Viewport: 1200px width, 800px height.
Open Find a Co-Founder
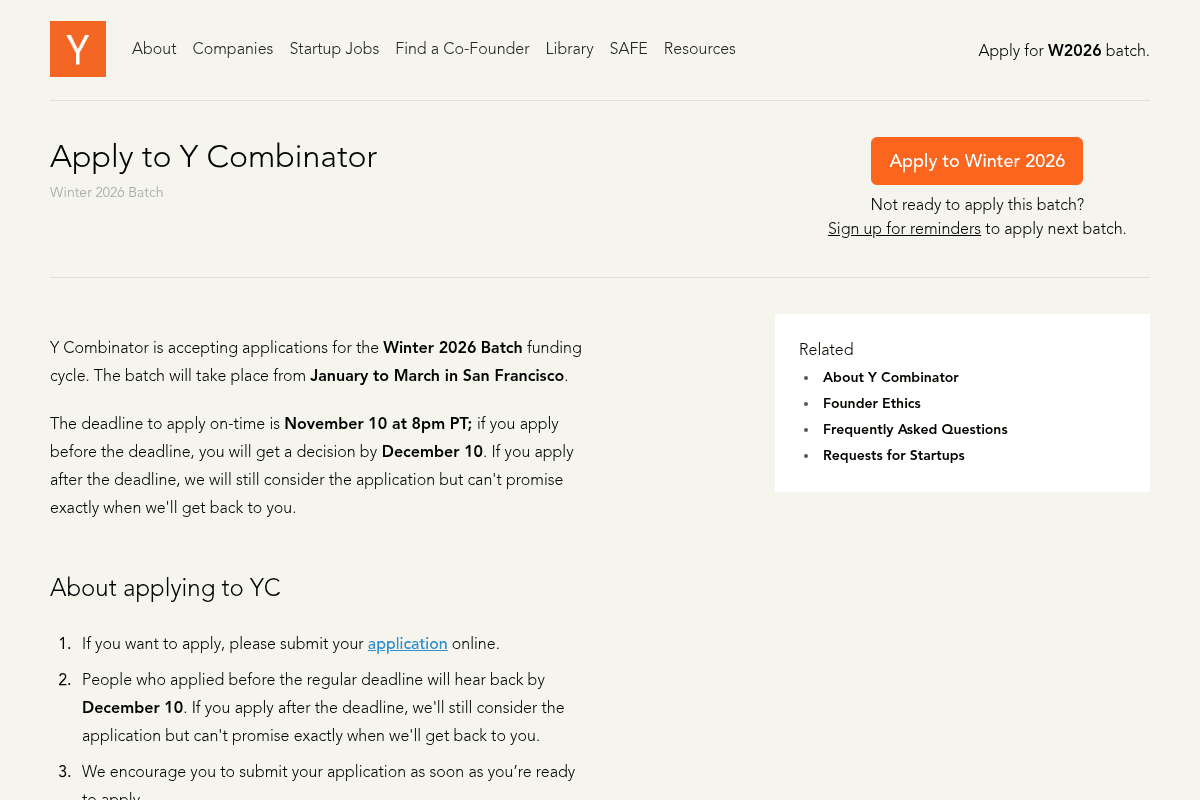pyautogui.click(x=462, y=48)
